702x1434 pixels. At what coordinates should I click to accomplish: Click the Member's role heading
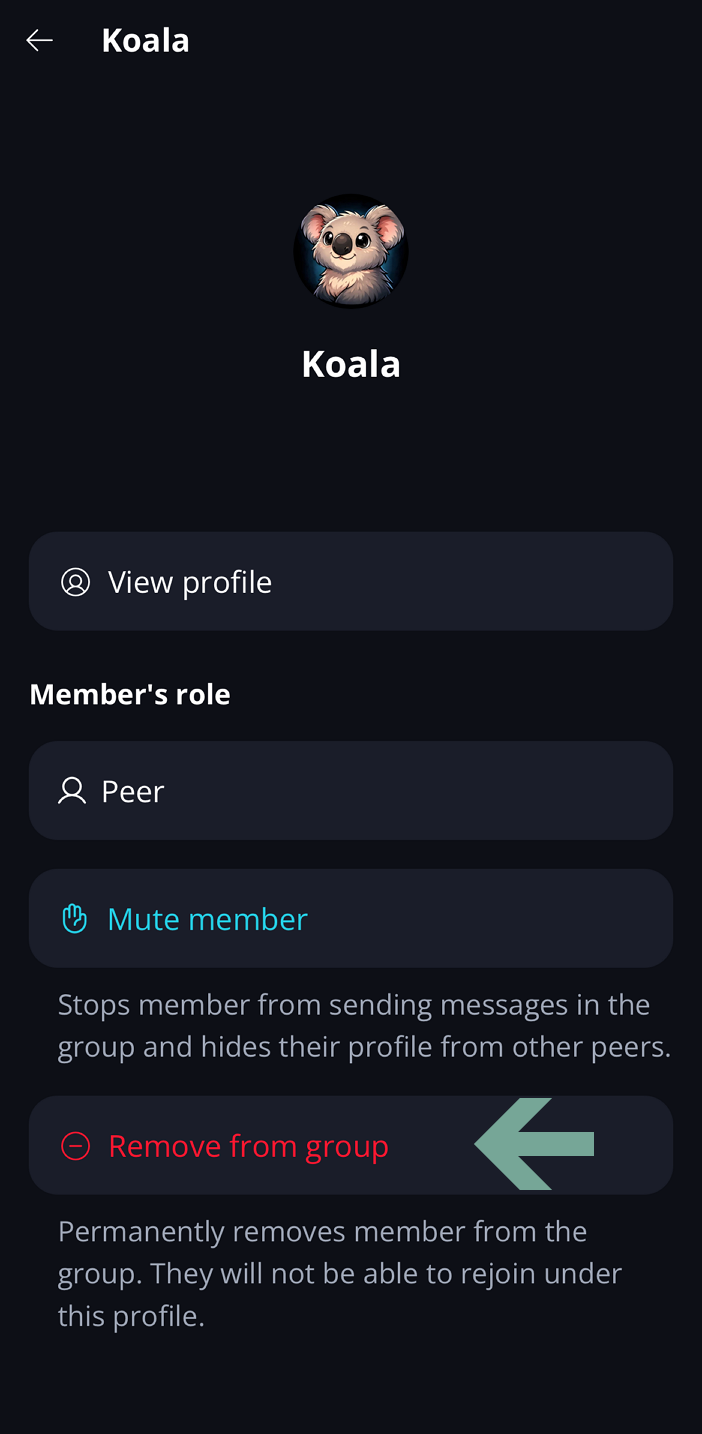pyautogui.click(x=130, y=694)
